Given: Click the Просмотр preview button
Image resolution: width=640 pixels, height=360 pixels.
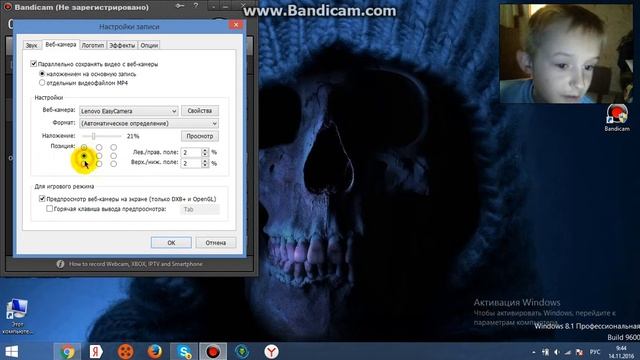Looking at the screenshot, I should (200, 136).
